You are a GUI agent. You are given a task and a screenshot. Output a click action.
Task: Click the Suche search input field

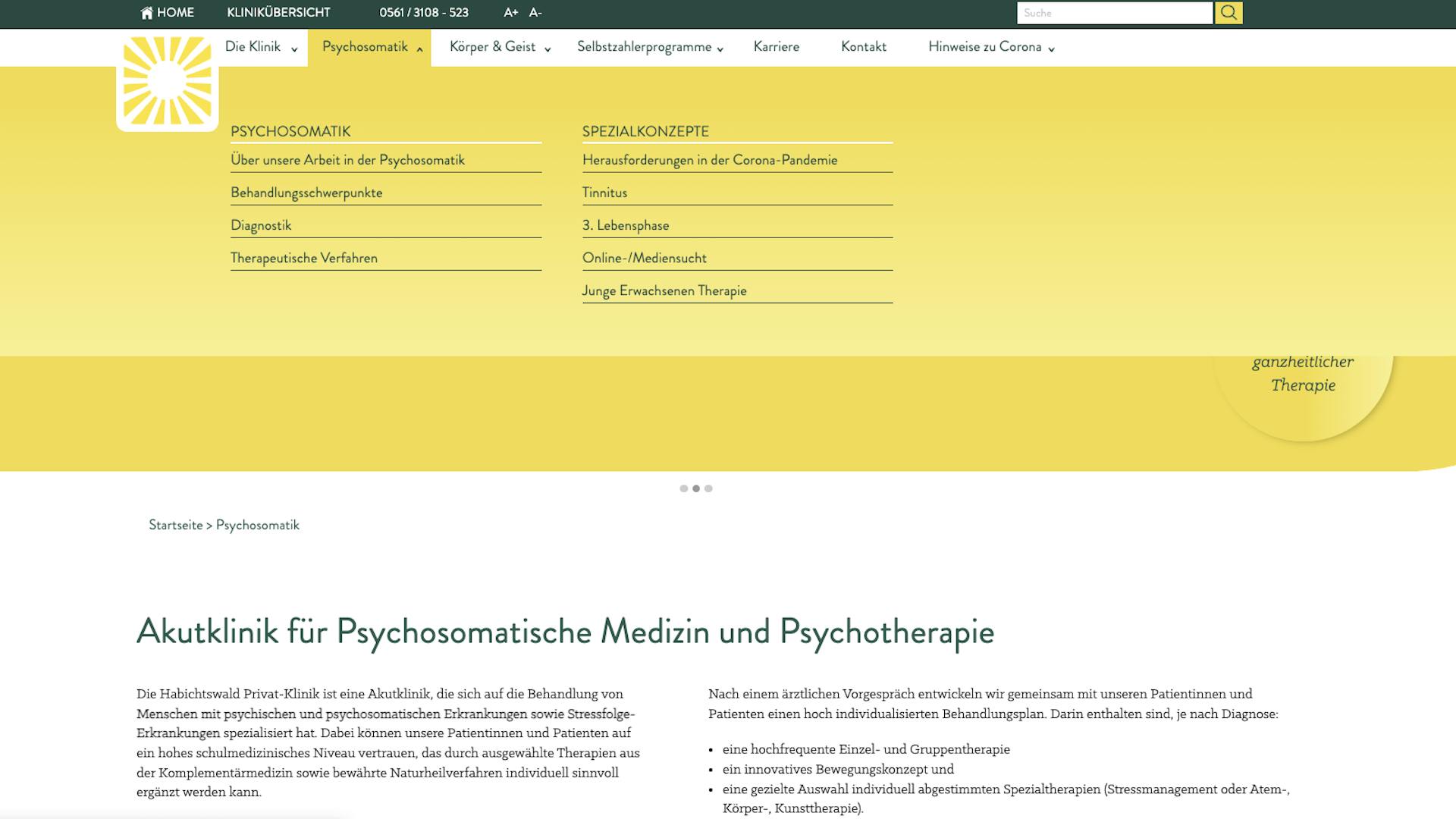point(1114,13)
